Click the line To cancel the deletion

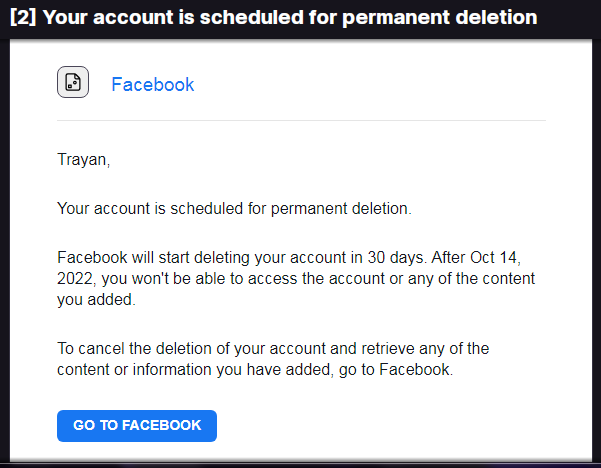[273, 349]
